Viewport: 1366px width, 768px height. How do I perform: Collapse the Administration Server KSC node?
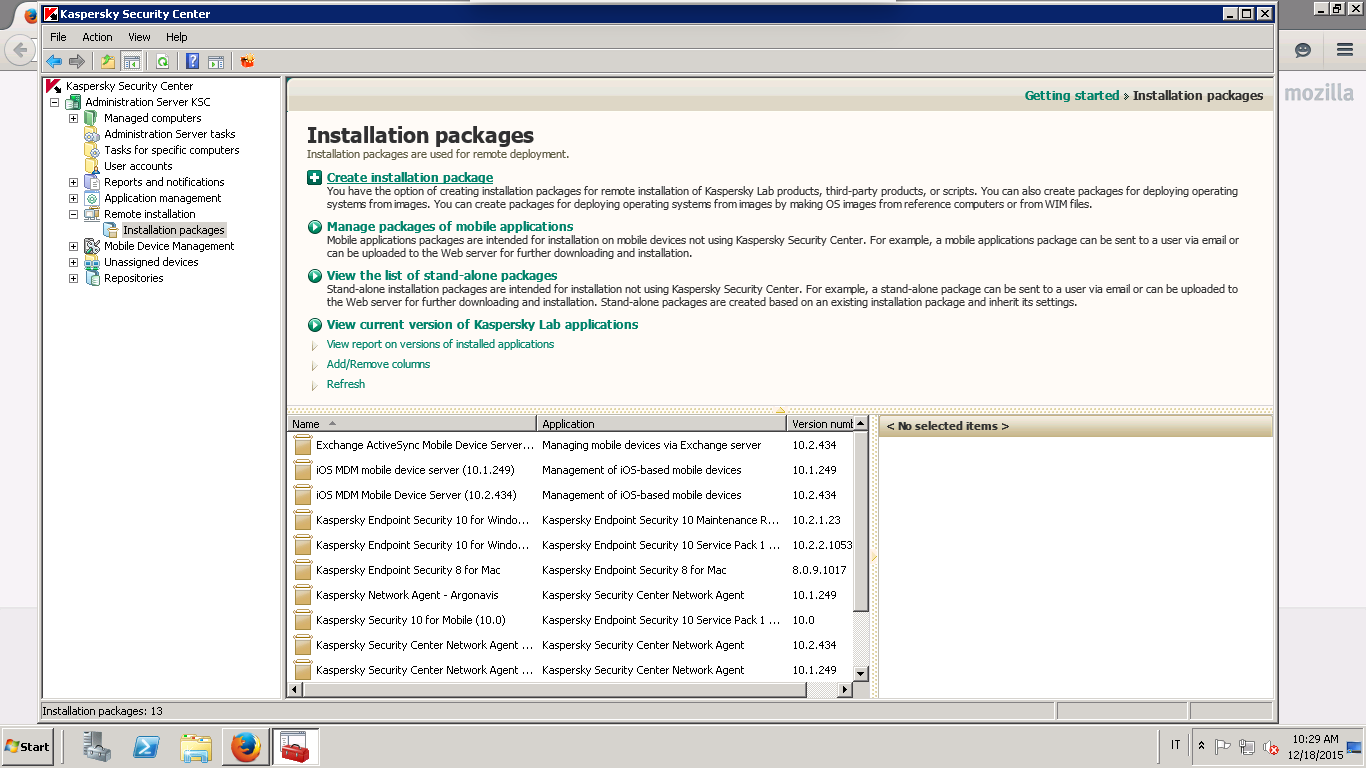coord(54,102)
